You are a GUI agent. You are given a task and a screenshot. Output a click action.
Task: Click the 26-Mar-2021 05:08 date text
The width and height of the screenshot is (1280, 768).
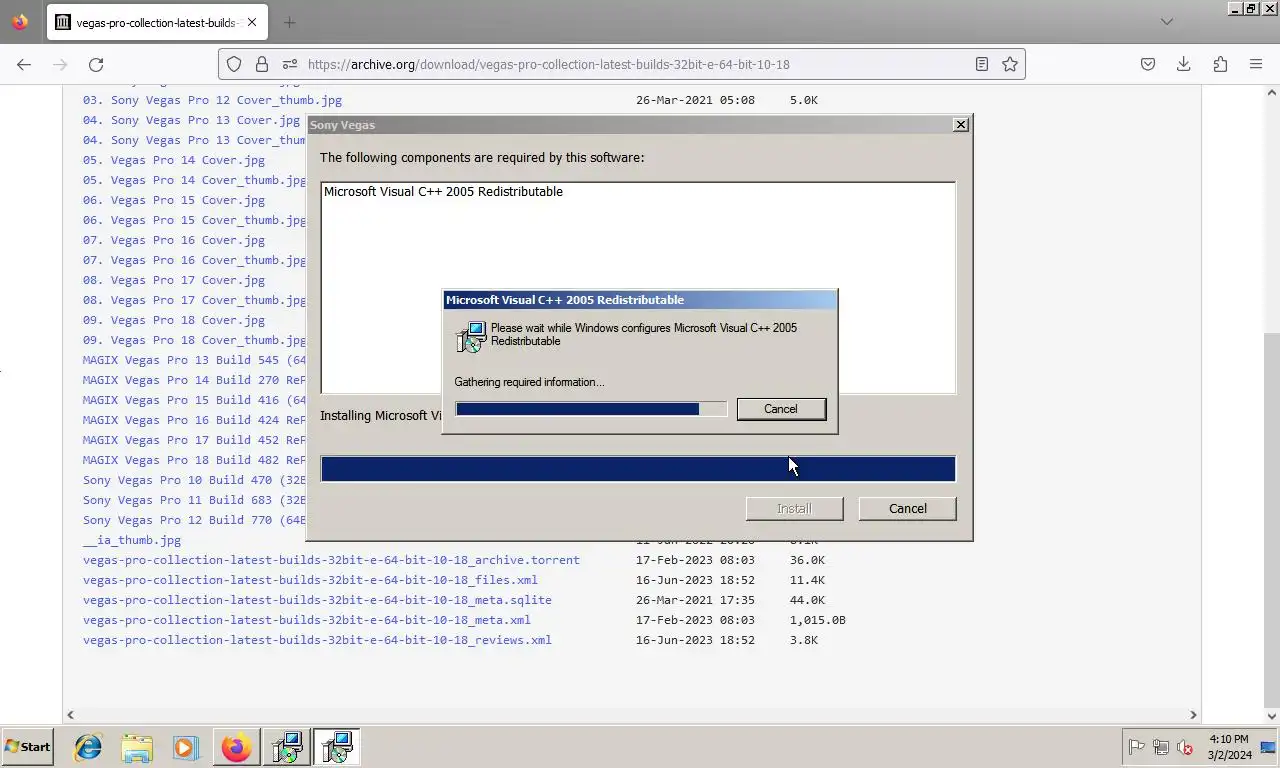pyautogui.click(x=695, y=100)
